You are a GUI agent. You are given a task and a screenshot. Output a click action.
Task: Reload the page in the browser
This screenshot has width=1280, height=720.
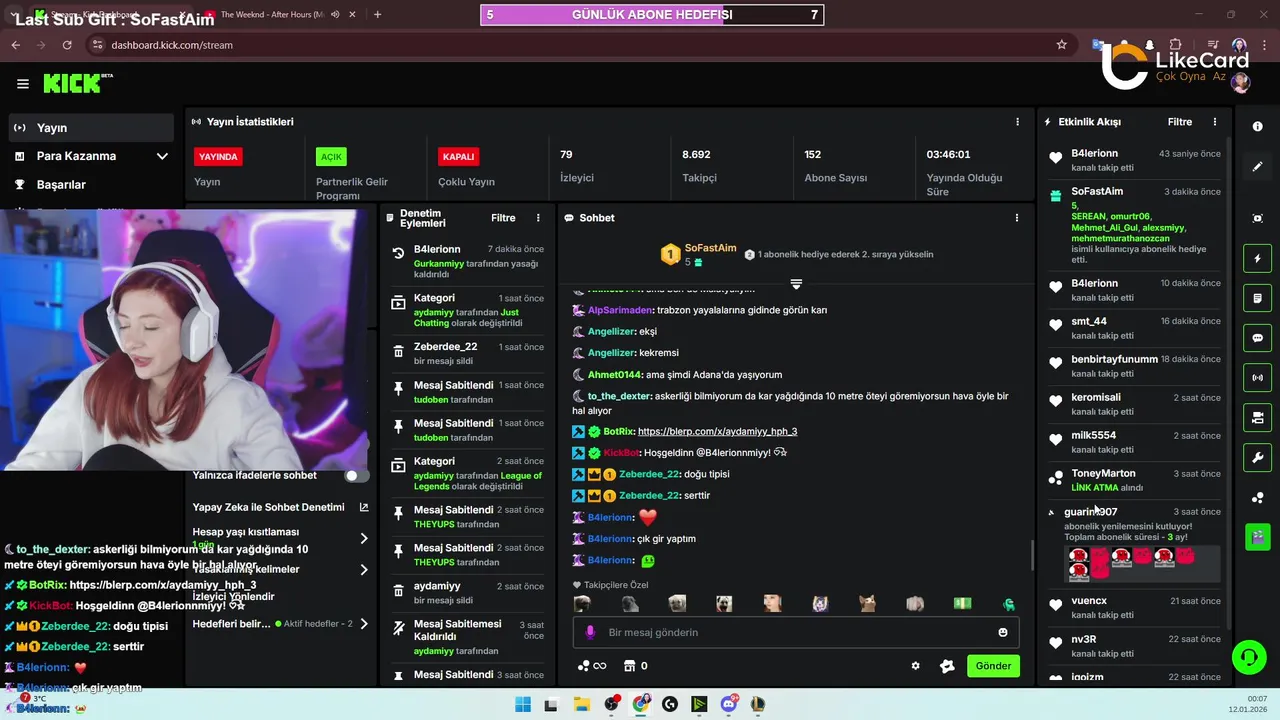click(67, 45)
